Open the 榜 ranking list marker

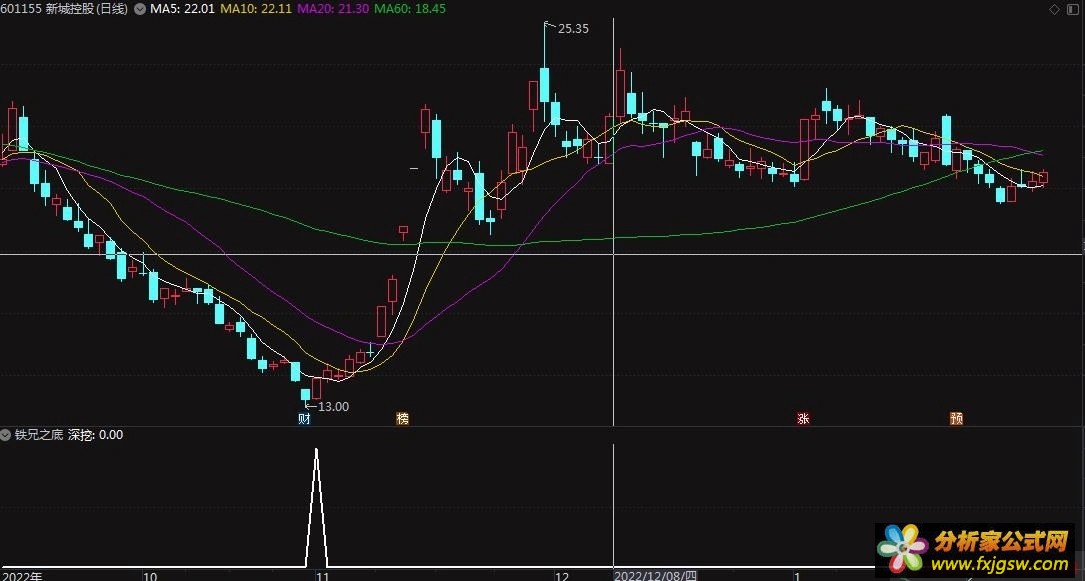[402, 418]
